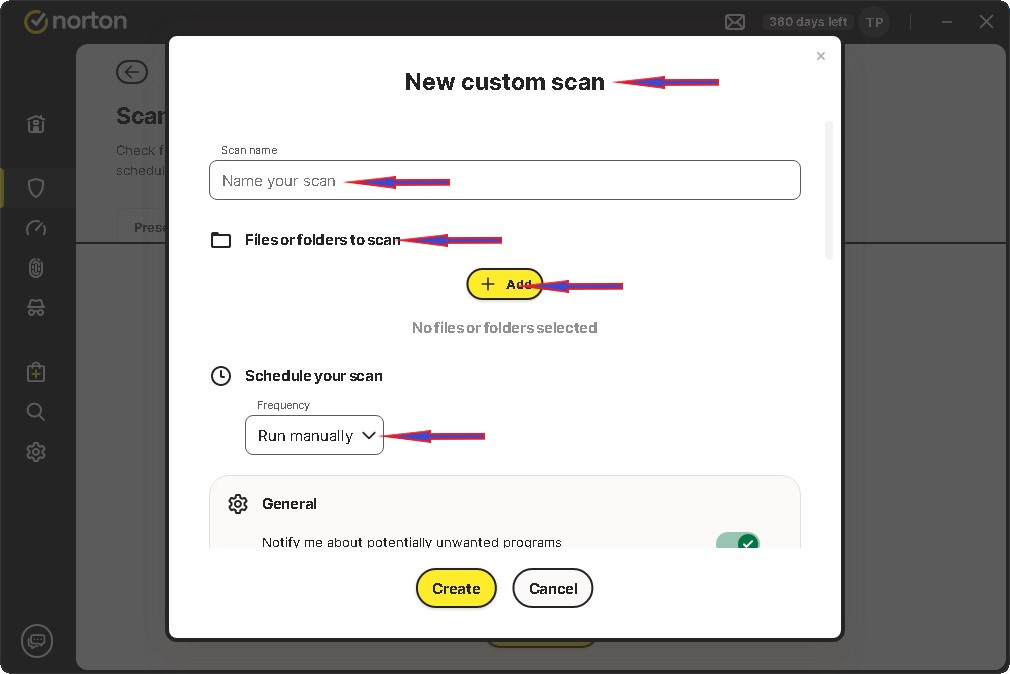The height and width of the screenshot is (674, 1010).
Task: Click the envelope icon in the title bar
Action: pos(735,21)
